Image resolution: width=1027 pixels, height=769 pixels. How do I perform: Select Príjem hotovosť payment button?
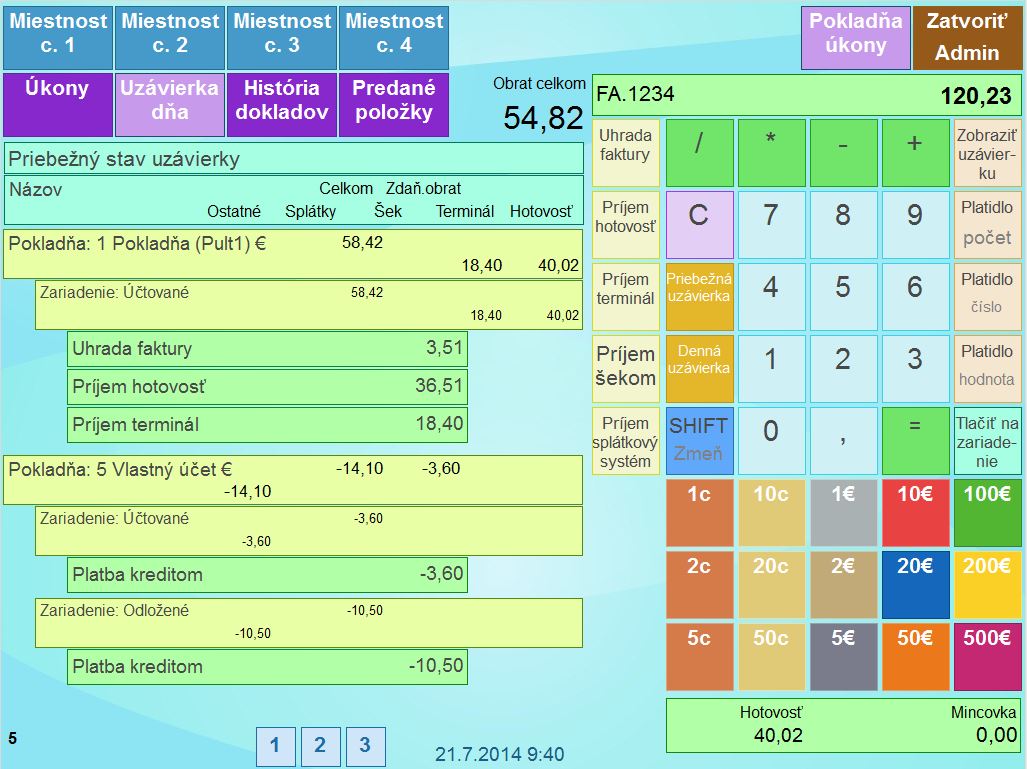625,225
